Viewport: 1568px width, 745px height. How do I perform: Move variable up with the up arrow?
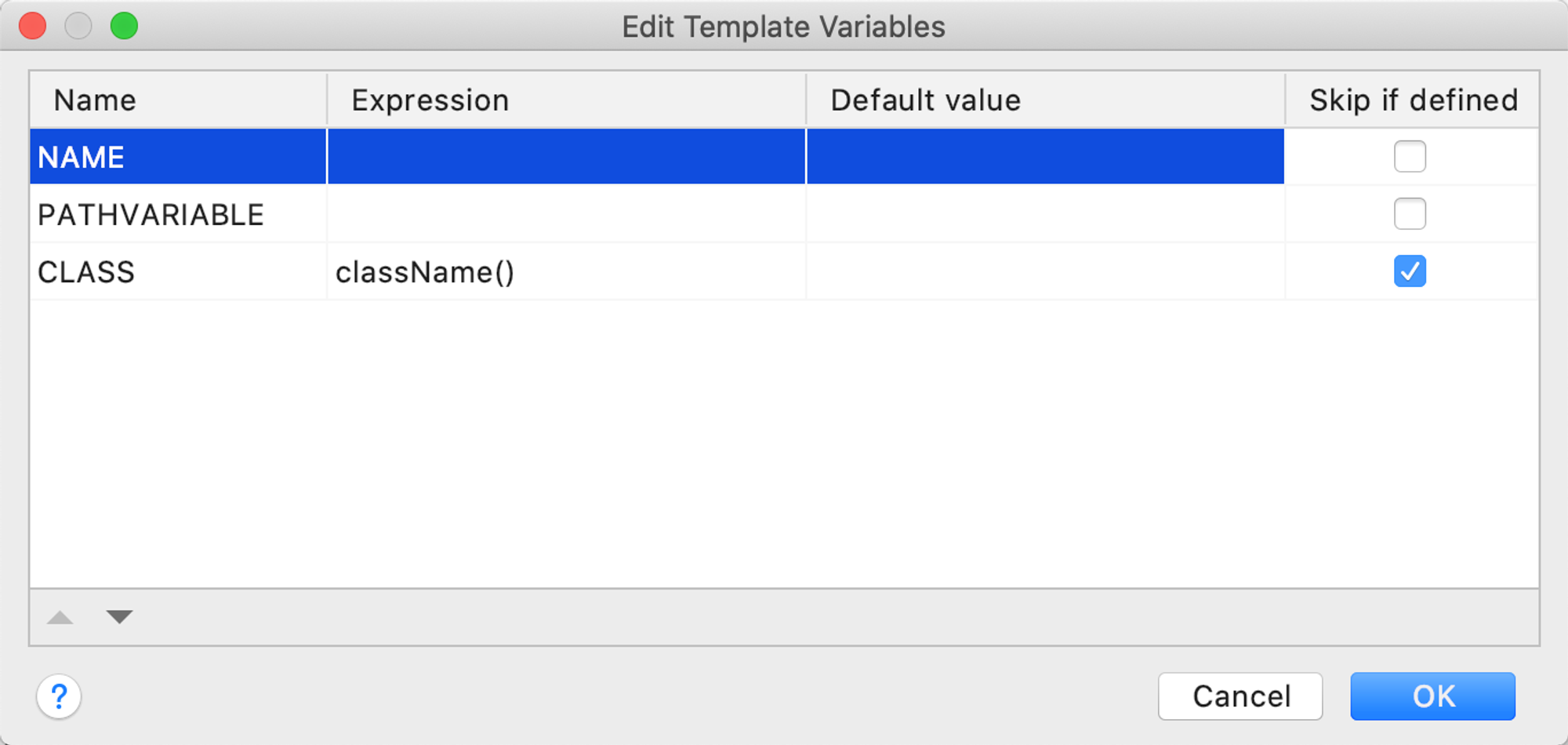click(60, 617)
